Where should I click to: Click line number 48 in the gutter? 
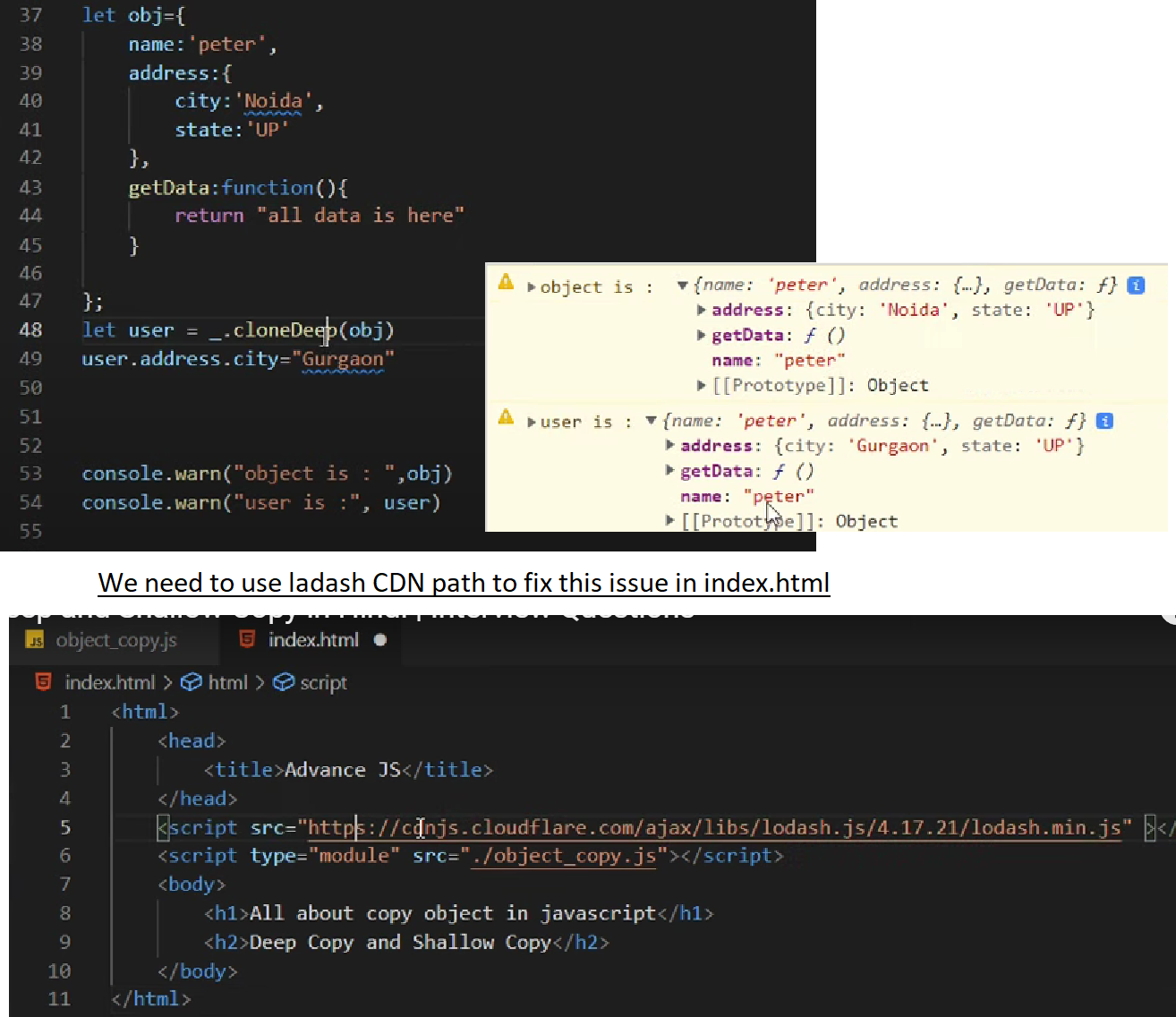point(30,330)
